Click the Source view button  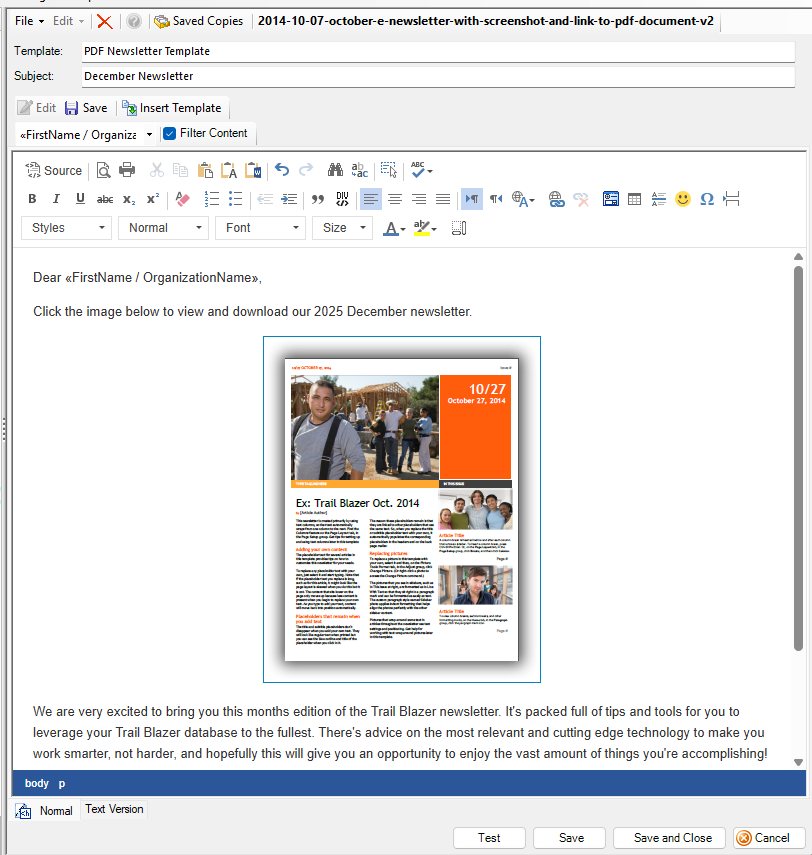54,170
